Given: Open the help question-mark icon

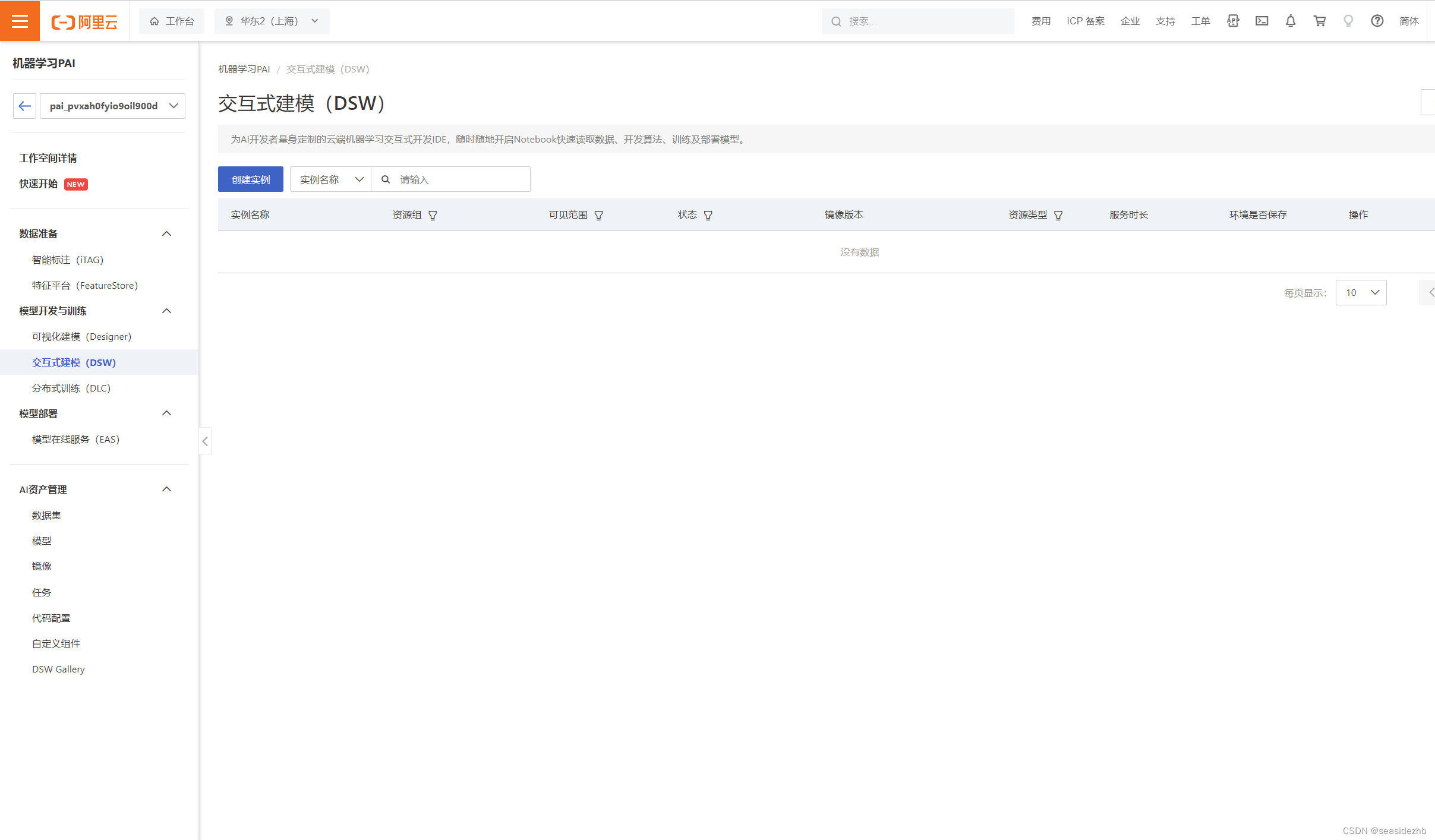Looking at the screenshot, I should 1377,21.
